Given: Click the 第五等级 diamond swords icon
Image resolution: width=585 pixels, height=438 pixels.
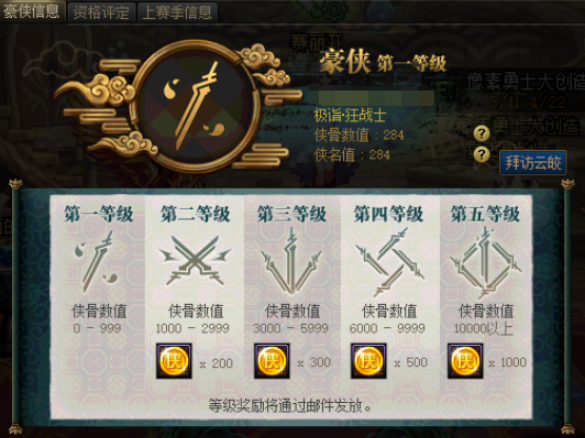Looking at the screenshot, I should point(485,263).
